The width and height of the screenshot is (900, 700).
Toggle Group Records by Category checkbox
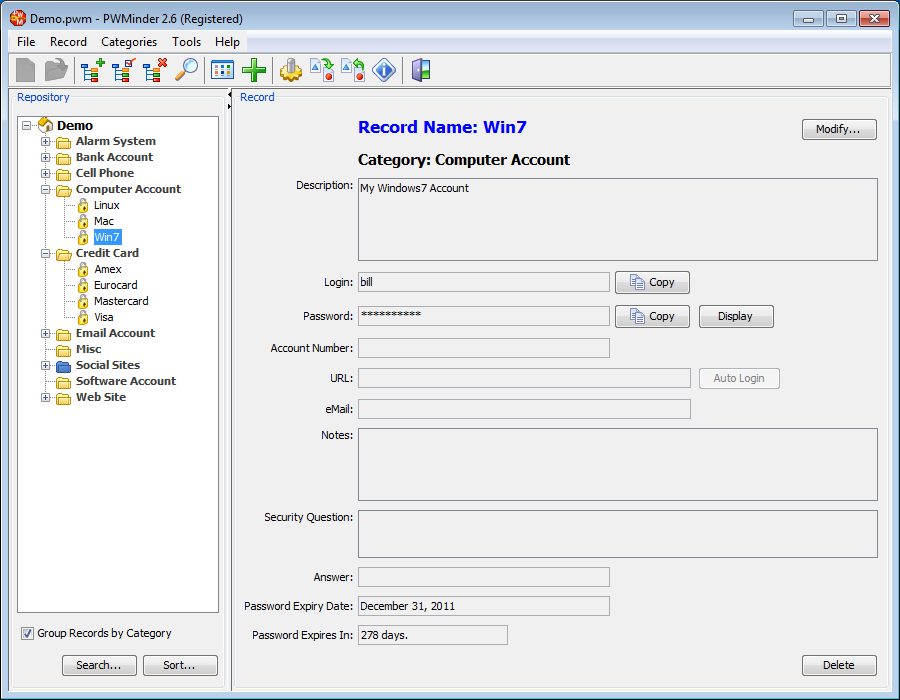pos(27,633)
